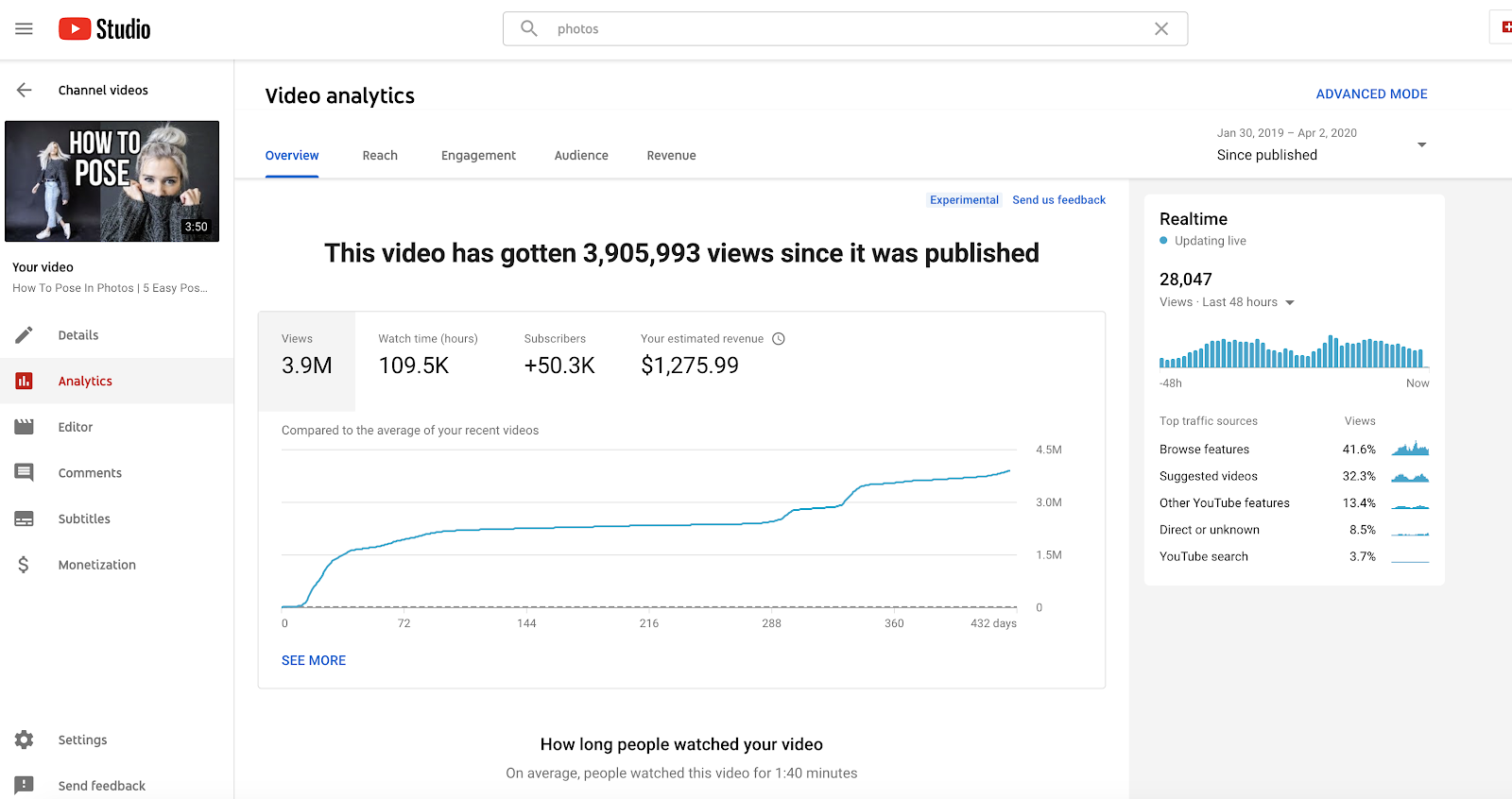Switch to the Revenue tab

coord(671,156)
